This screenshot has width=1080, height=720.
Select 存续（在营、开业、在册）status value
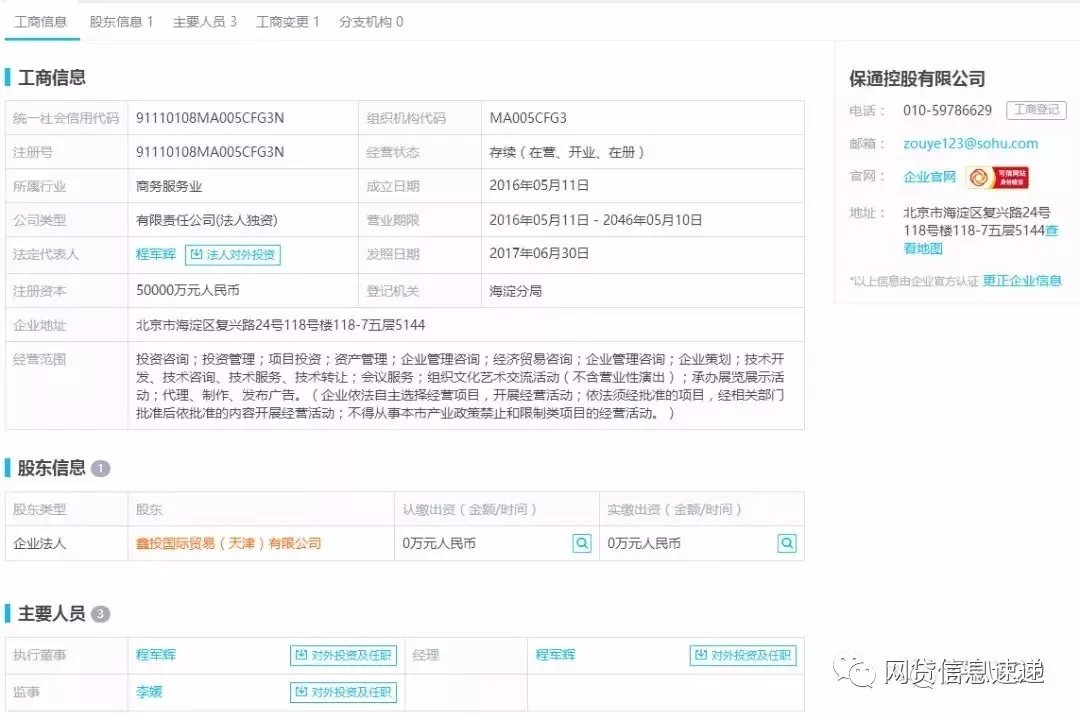[567, 152]
